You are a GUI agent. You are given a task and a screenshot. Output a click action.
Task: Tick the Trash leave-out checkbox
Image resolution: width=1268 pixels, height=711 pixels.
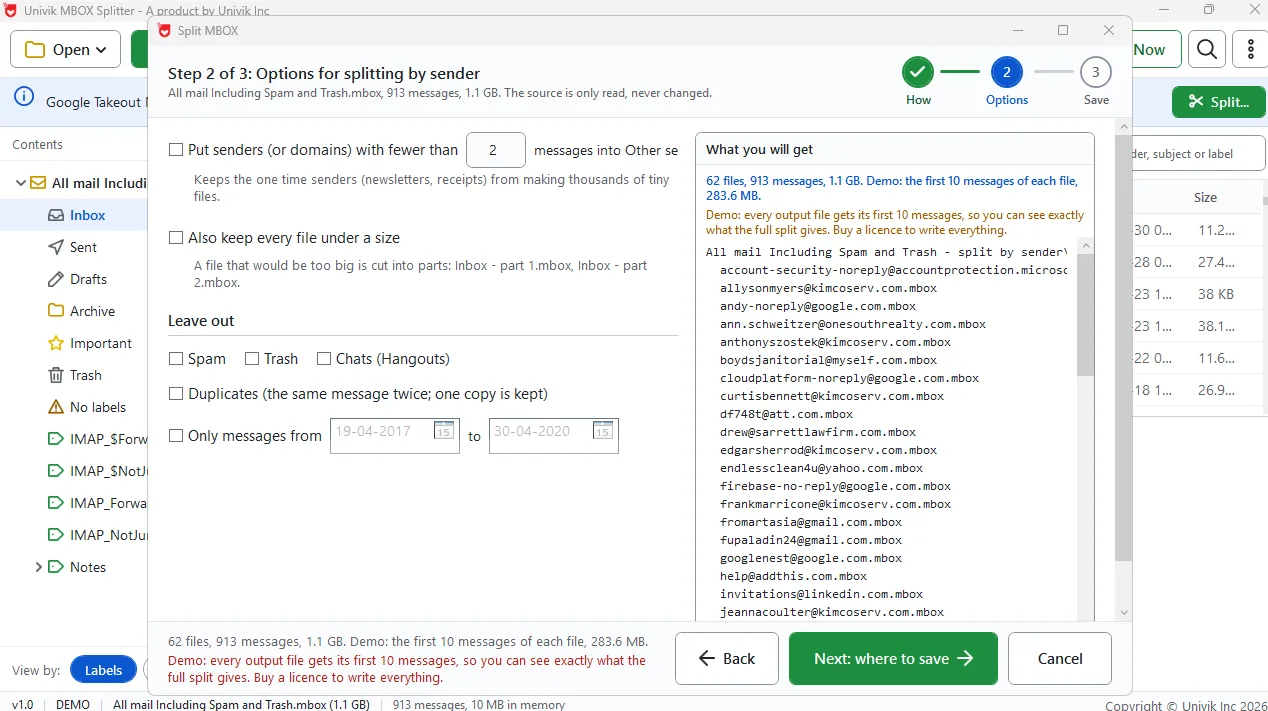[252, 359]
